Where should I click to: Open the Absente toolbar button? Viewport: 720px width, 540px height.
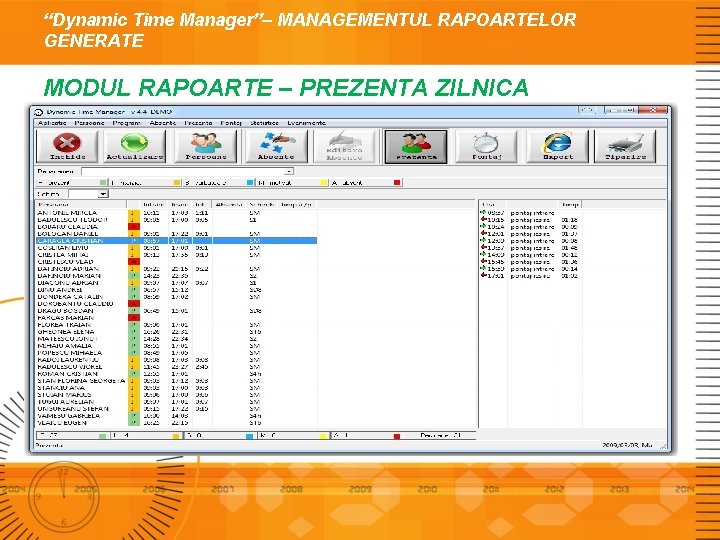click(276, 146)
